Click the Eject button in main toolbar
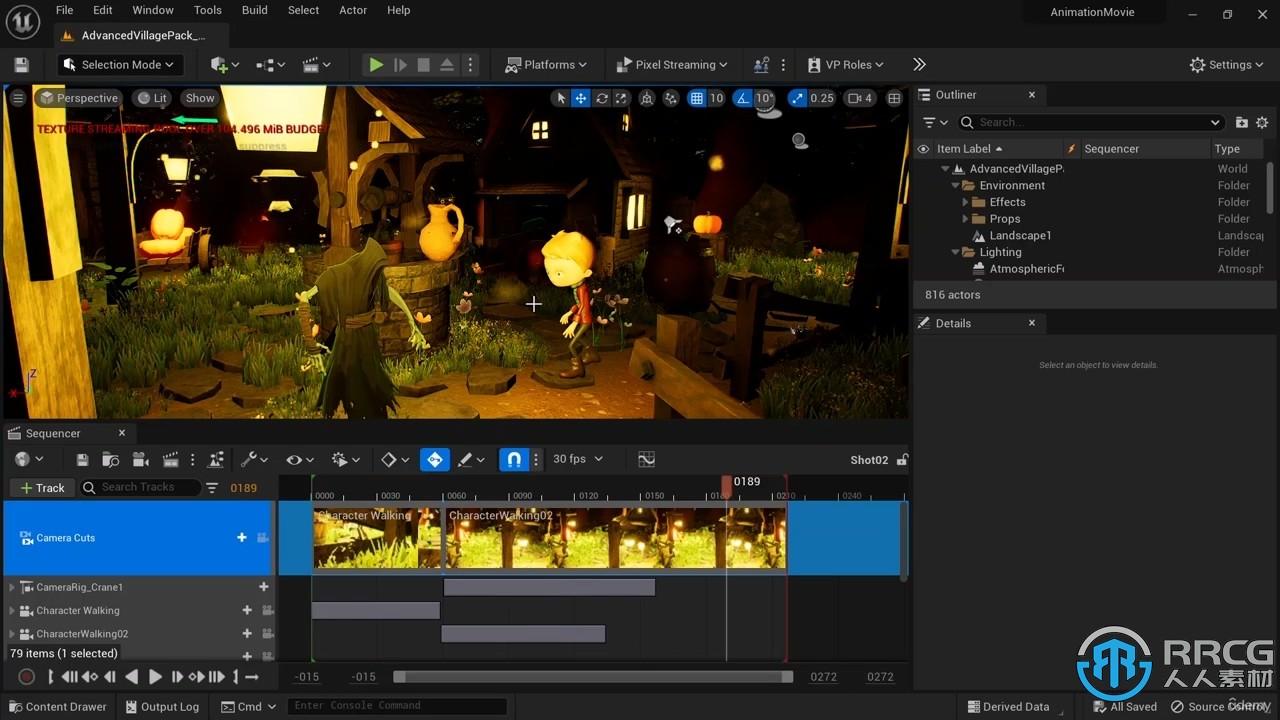This screenshot has width=1280, height=720. (447, 65)
